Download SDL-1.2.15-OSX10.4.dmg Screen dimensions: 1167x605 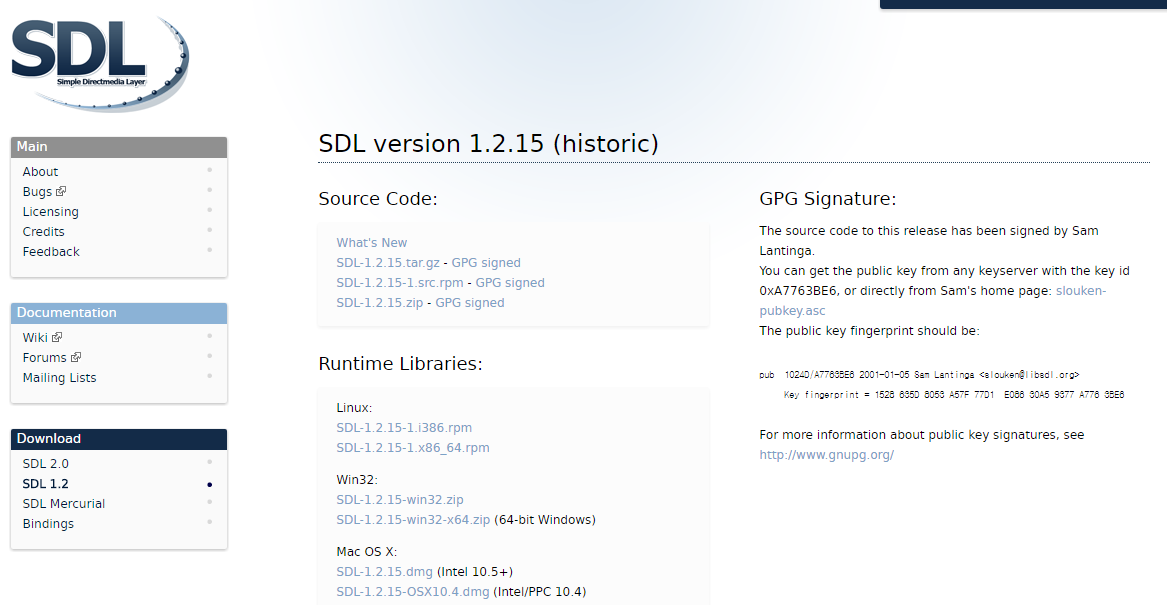(x=413, y=592)
